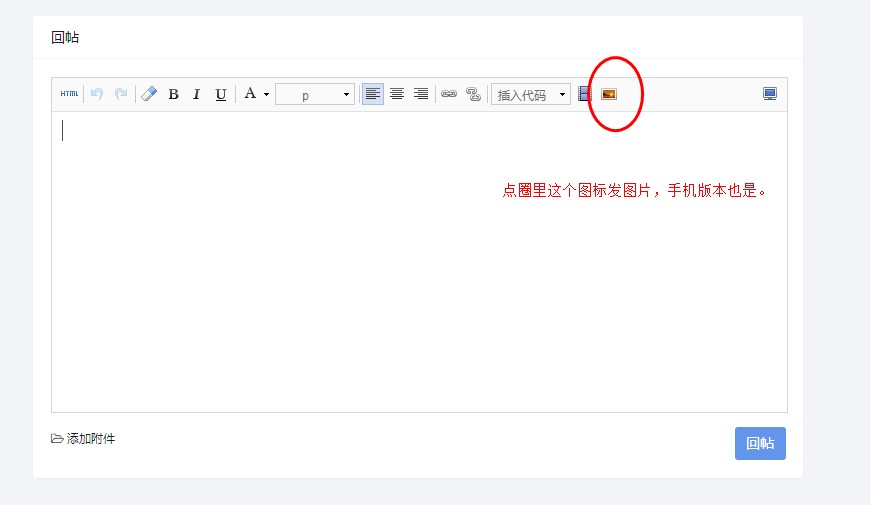Center align the text
Viewport: 871px width, 505px height.
click(x=397, y=94)
